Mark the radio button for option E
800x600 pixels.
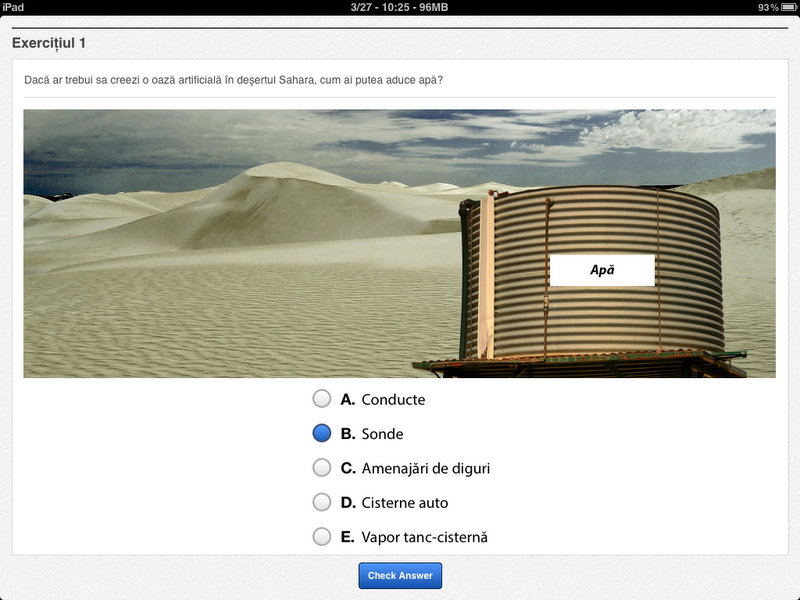click(321, 536)
